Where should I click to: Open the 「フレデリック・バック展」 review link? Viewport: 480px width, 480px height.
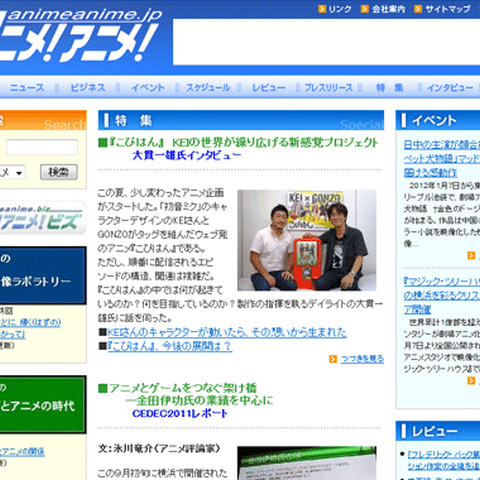click(444, 460)
